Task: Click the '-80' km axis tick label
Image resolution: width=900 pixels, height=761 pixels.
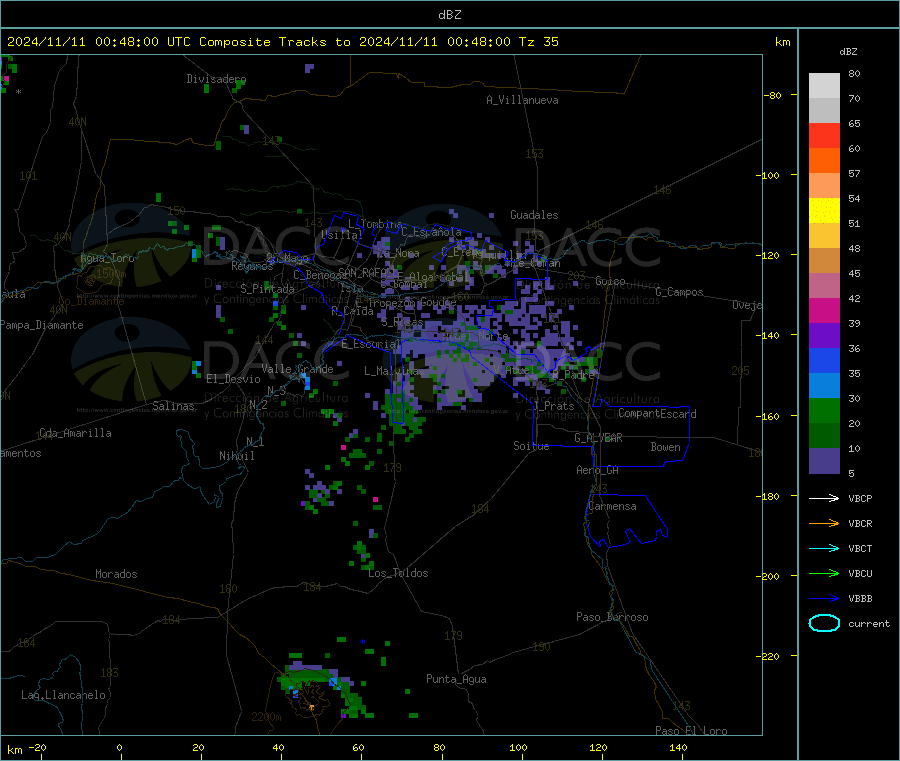Action: pos(773,95)
